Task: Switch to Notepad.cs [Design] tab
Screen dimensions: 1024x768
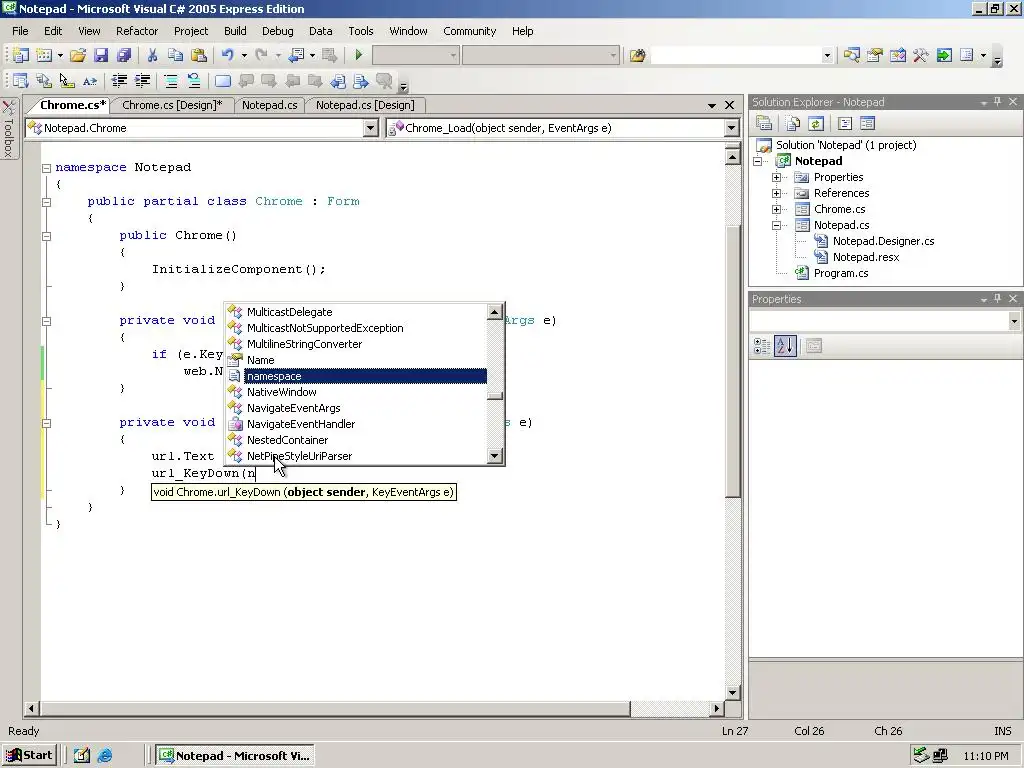Action: coord(365,105)
